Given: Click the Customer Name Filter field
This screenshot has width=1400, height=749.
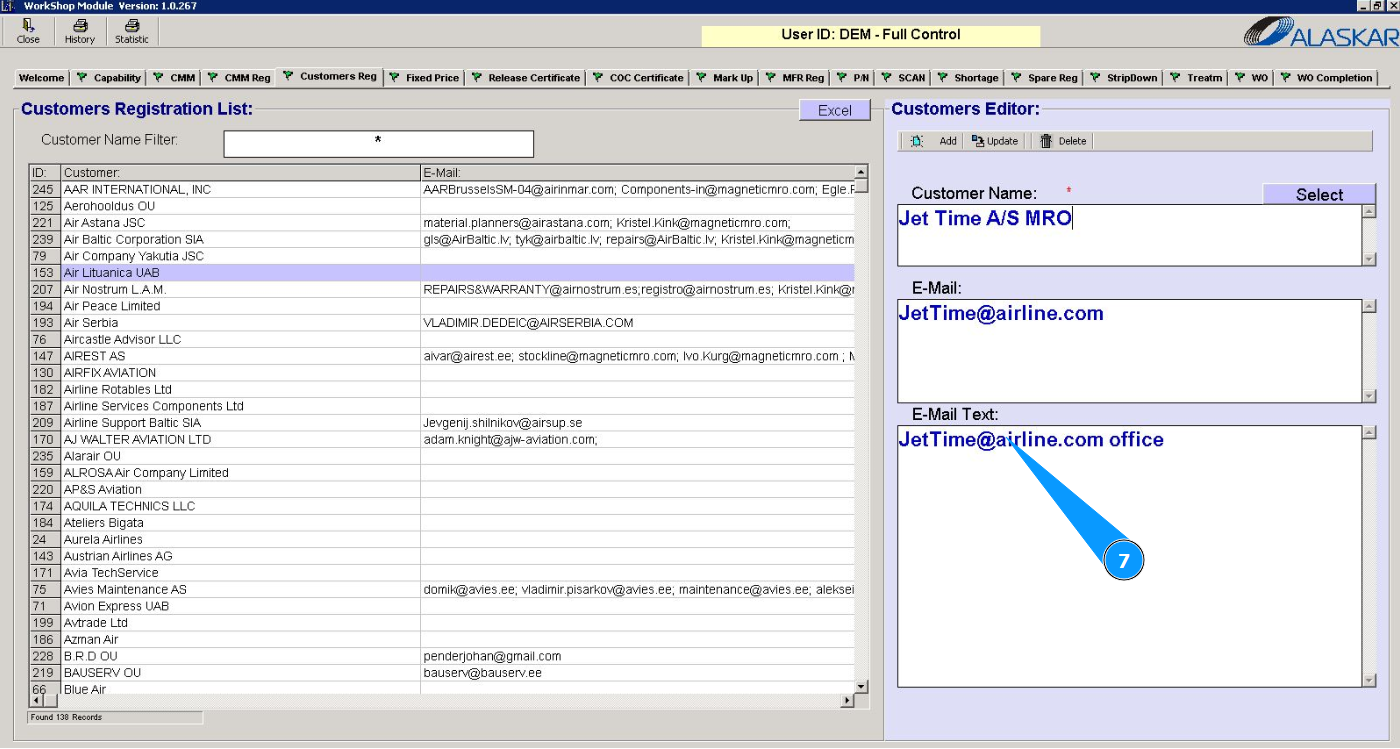Looking at the screenshot, I should pyautogui.click(x=378, y=143).
